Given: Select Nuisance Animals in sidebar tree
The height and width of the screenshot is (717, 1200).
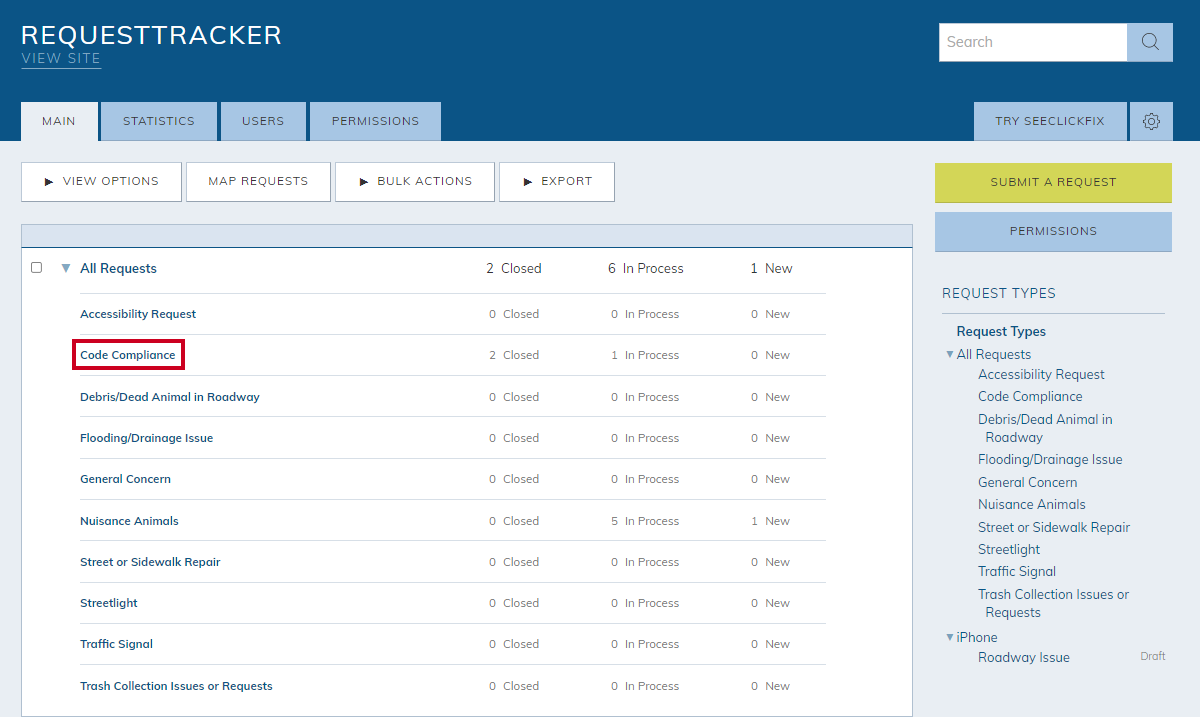Looking at the screenshot, I should [1031, 504].
